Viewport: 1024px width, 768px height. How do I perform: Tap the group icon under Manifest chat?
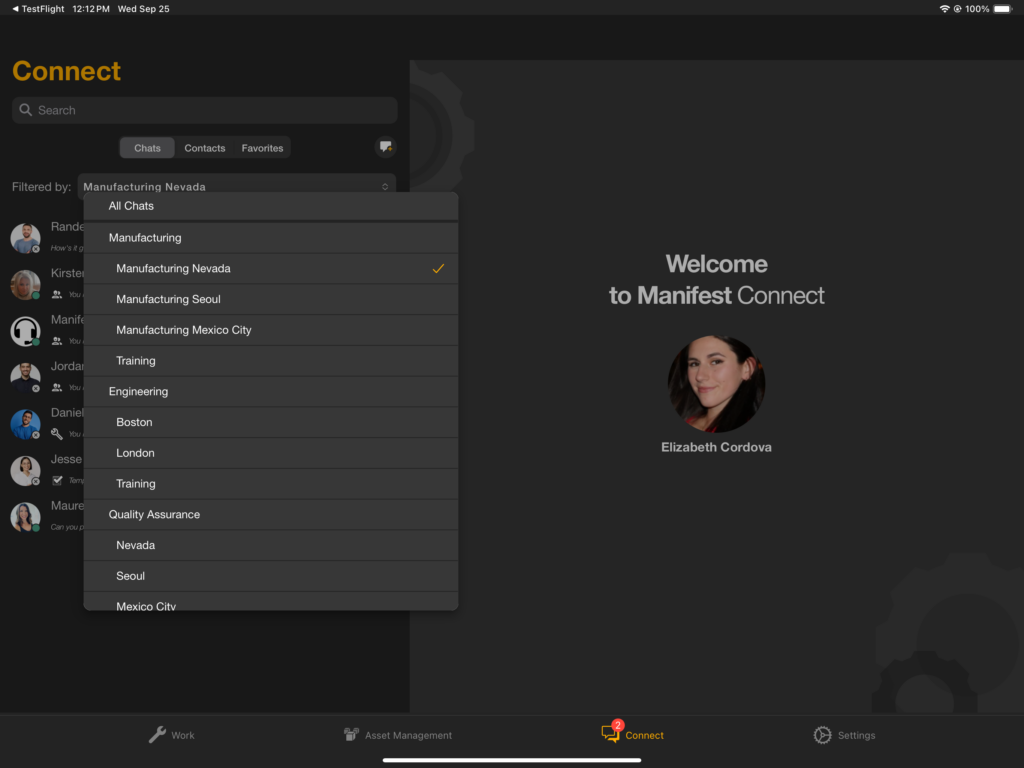pos(57,341)
